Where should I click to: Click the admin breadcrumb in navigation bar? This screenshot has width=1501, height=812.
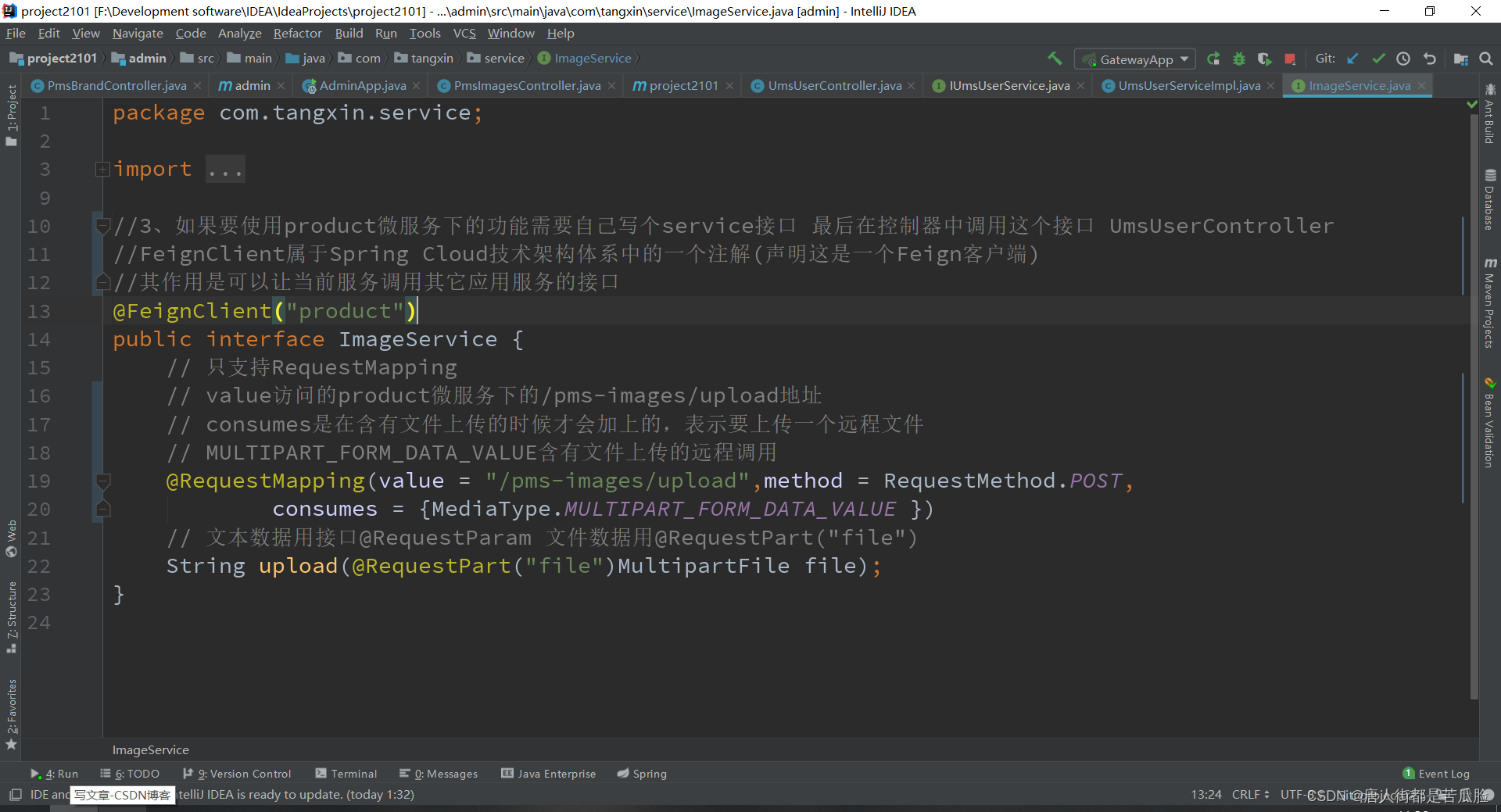click(x=139, y=59)
